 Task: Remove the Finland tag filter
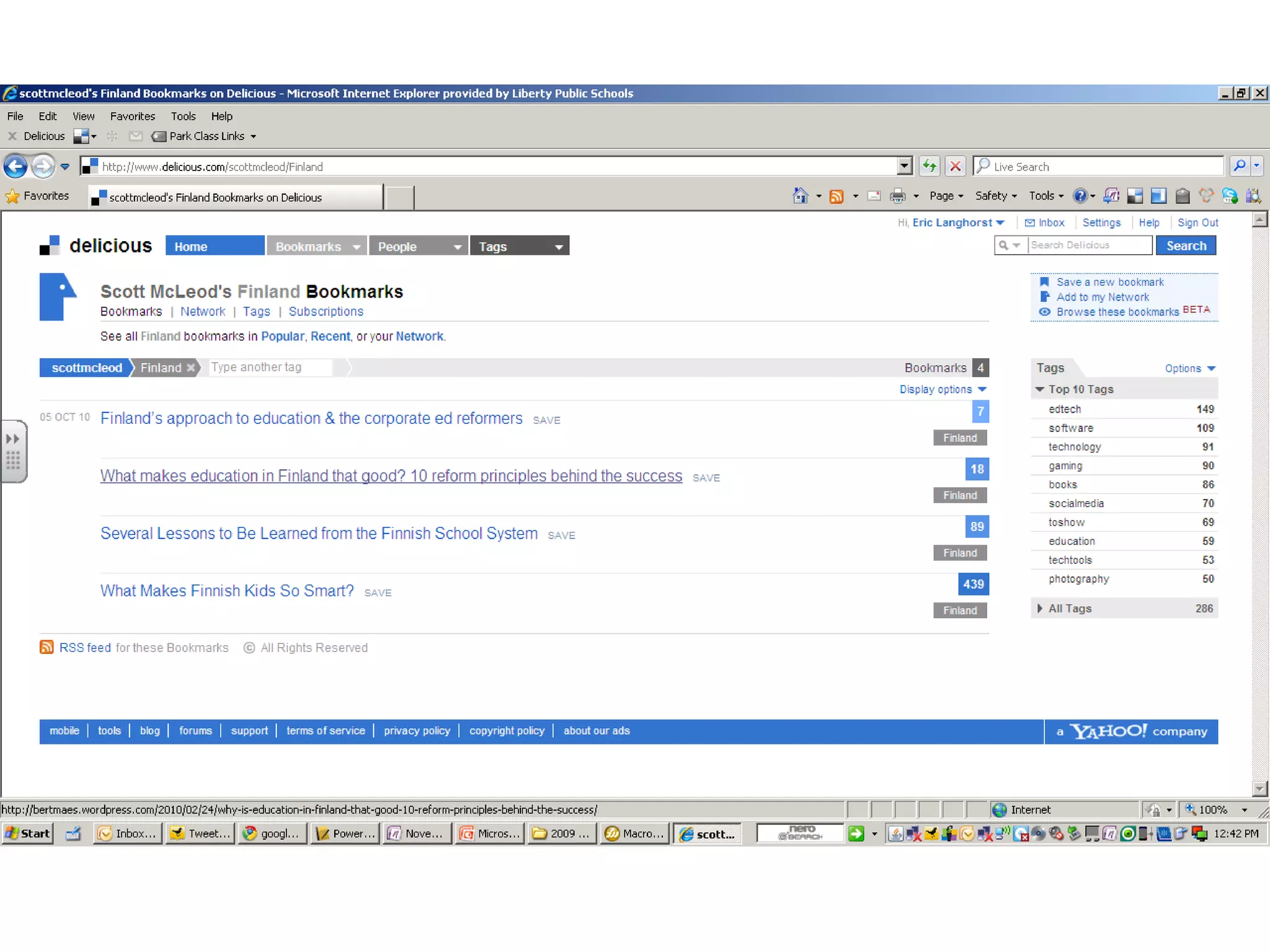[192, 368]
